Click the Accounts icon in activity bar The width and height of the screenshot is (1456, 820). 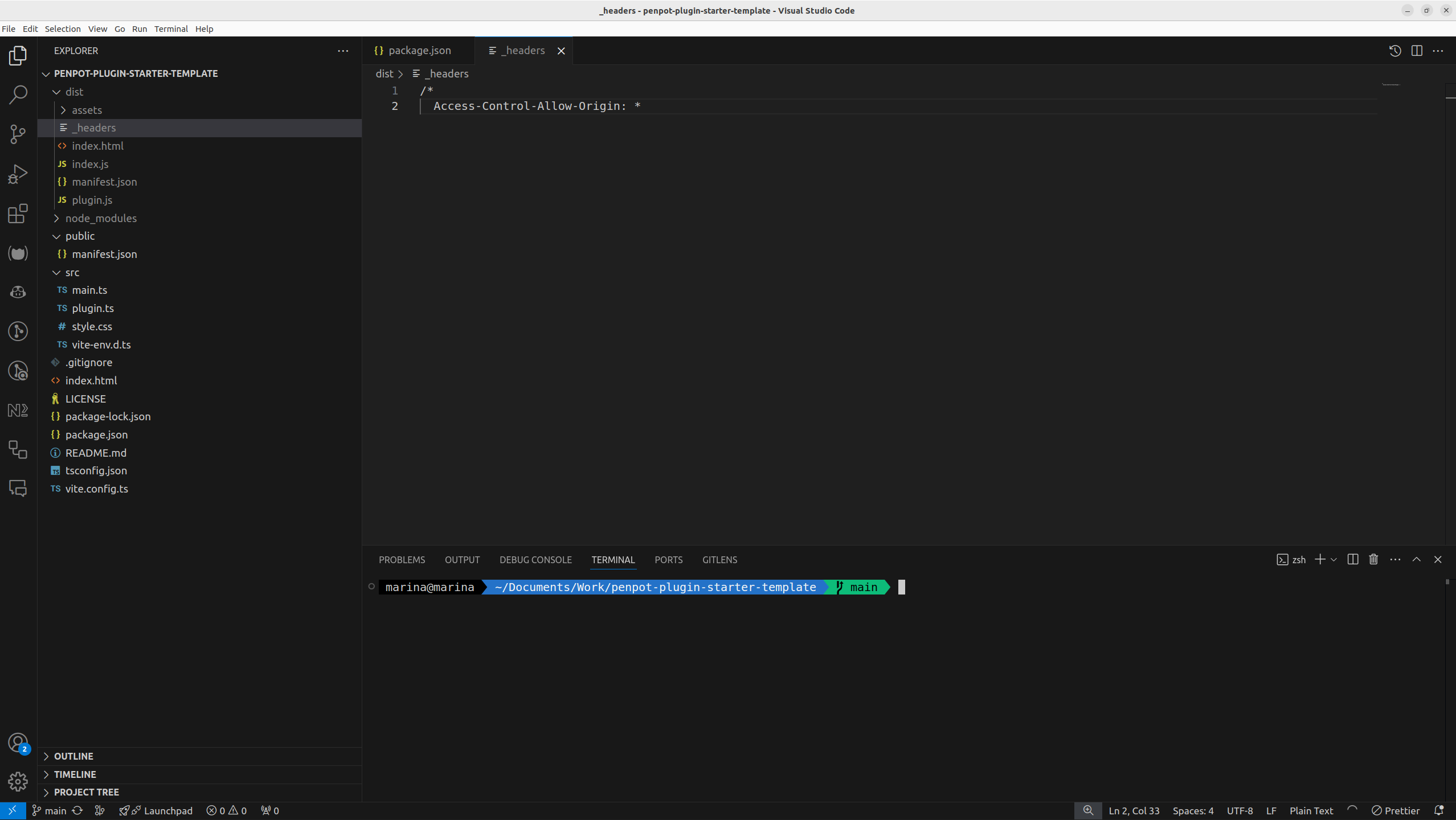click(x=18, y=743)
